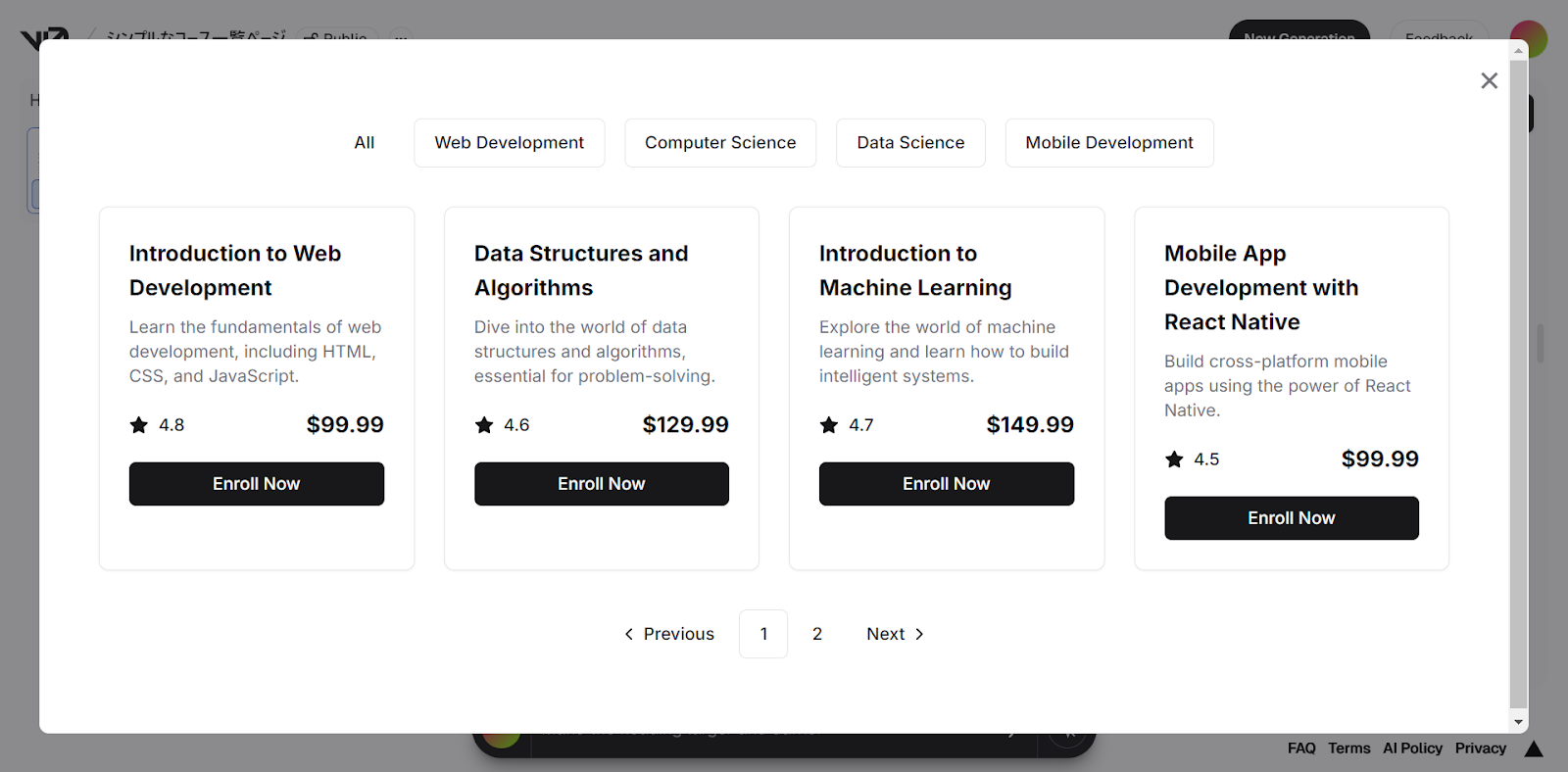Viewport: 1568px width, 772px height.
Task: Select the All category filter
Action: pyautogui.click(x=364, y=143)
